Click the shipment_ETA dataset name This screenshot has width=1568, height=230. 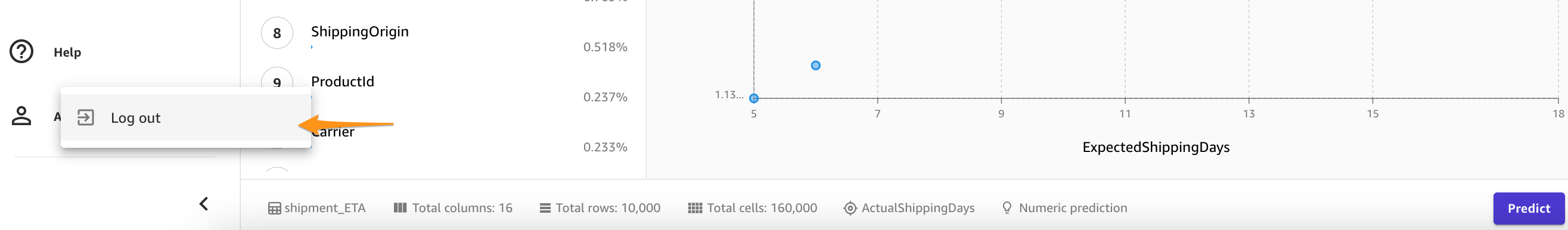click(324, 208)
